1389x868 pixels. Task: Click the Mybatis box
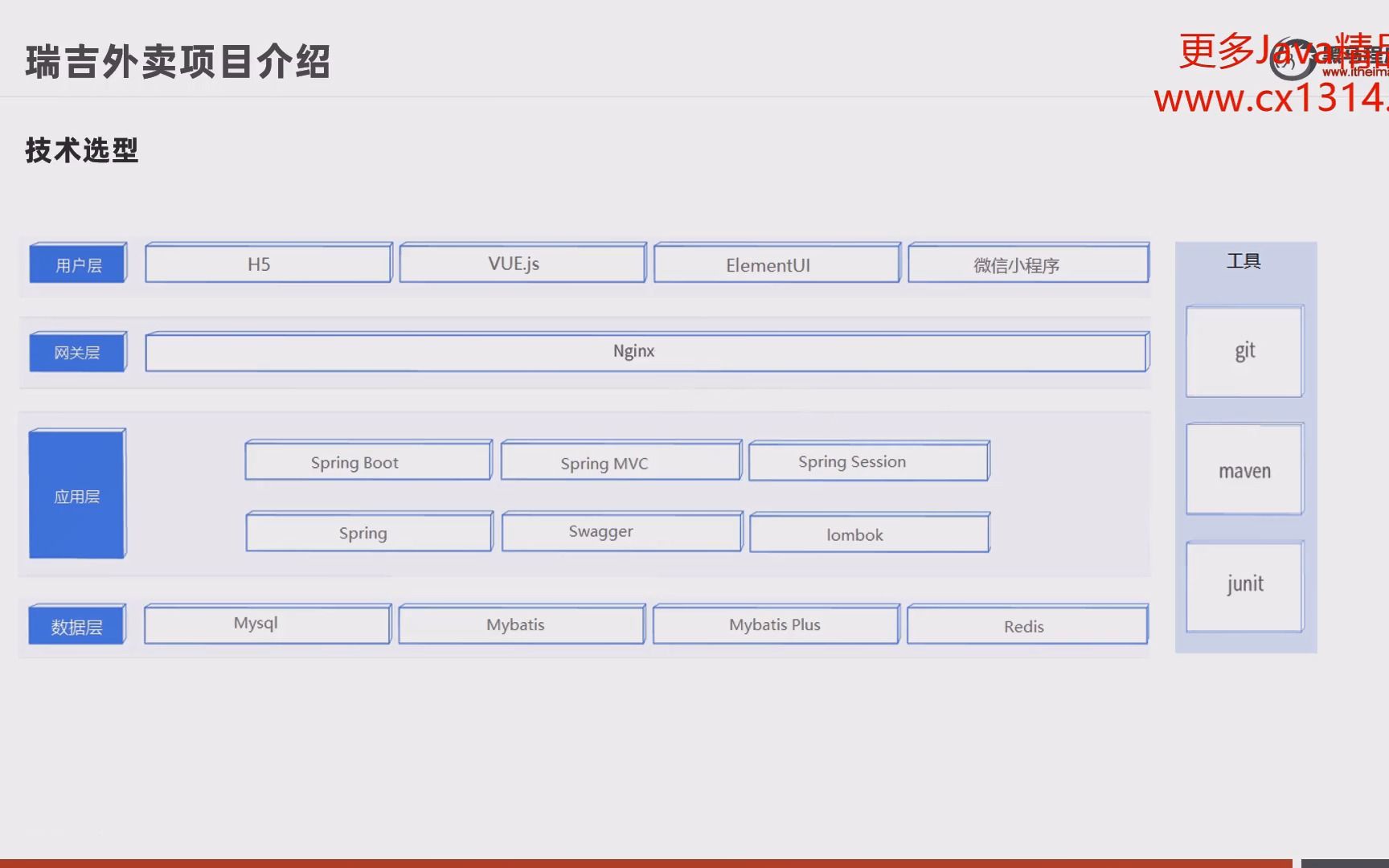click(522, 624)
